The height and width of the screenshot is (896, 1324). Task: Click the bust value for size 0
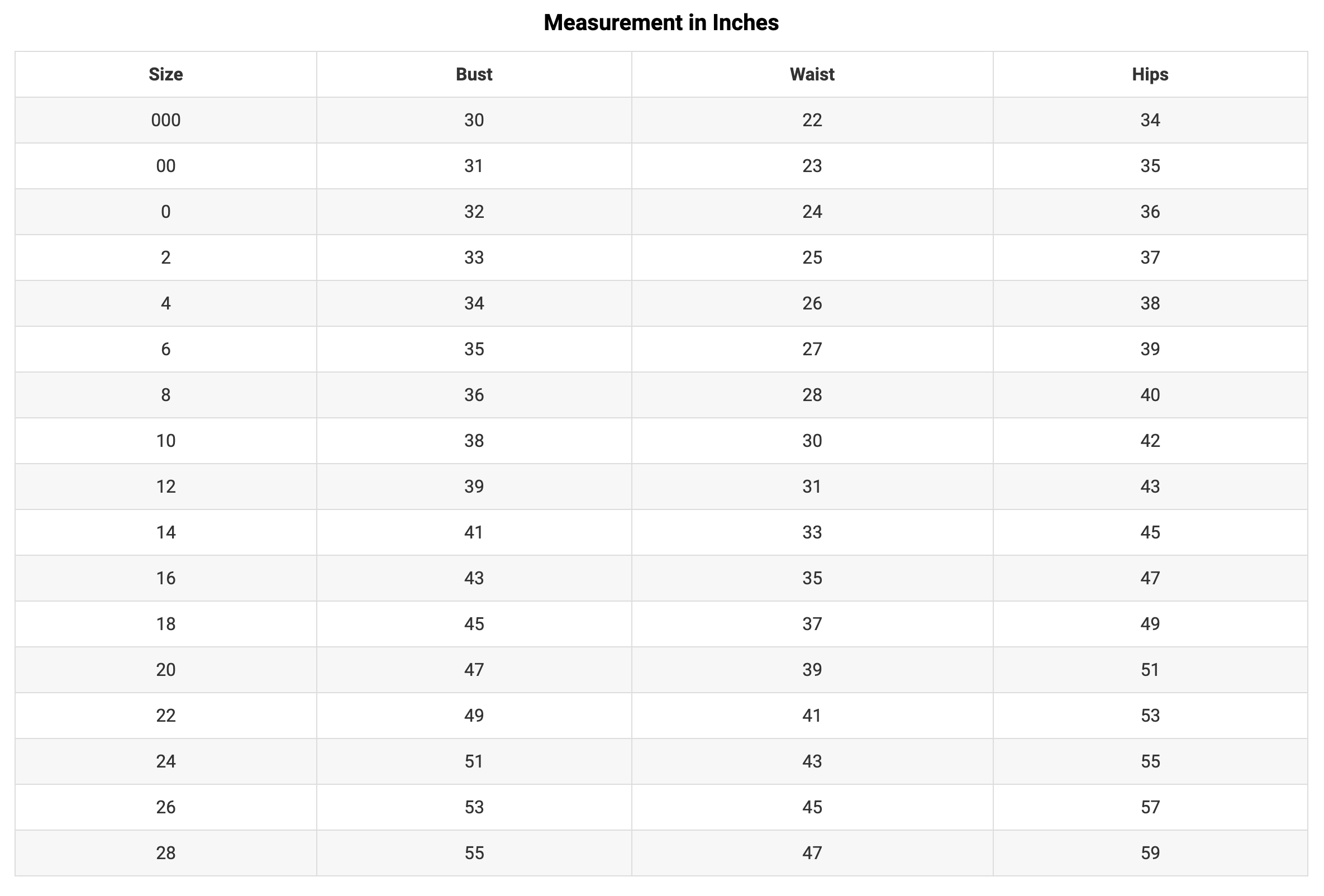[474, 212]
